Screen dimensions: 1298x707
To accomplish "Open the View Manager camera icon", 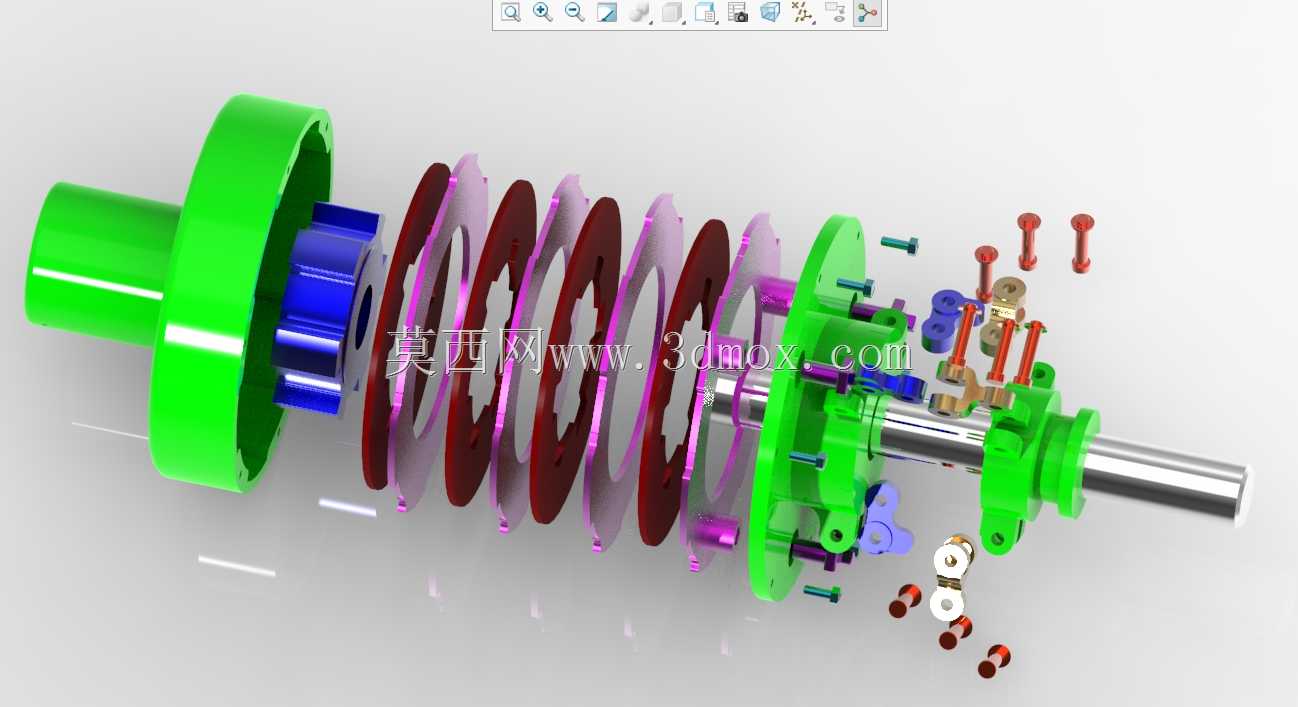I will click(738, 13).
